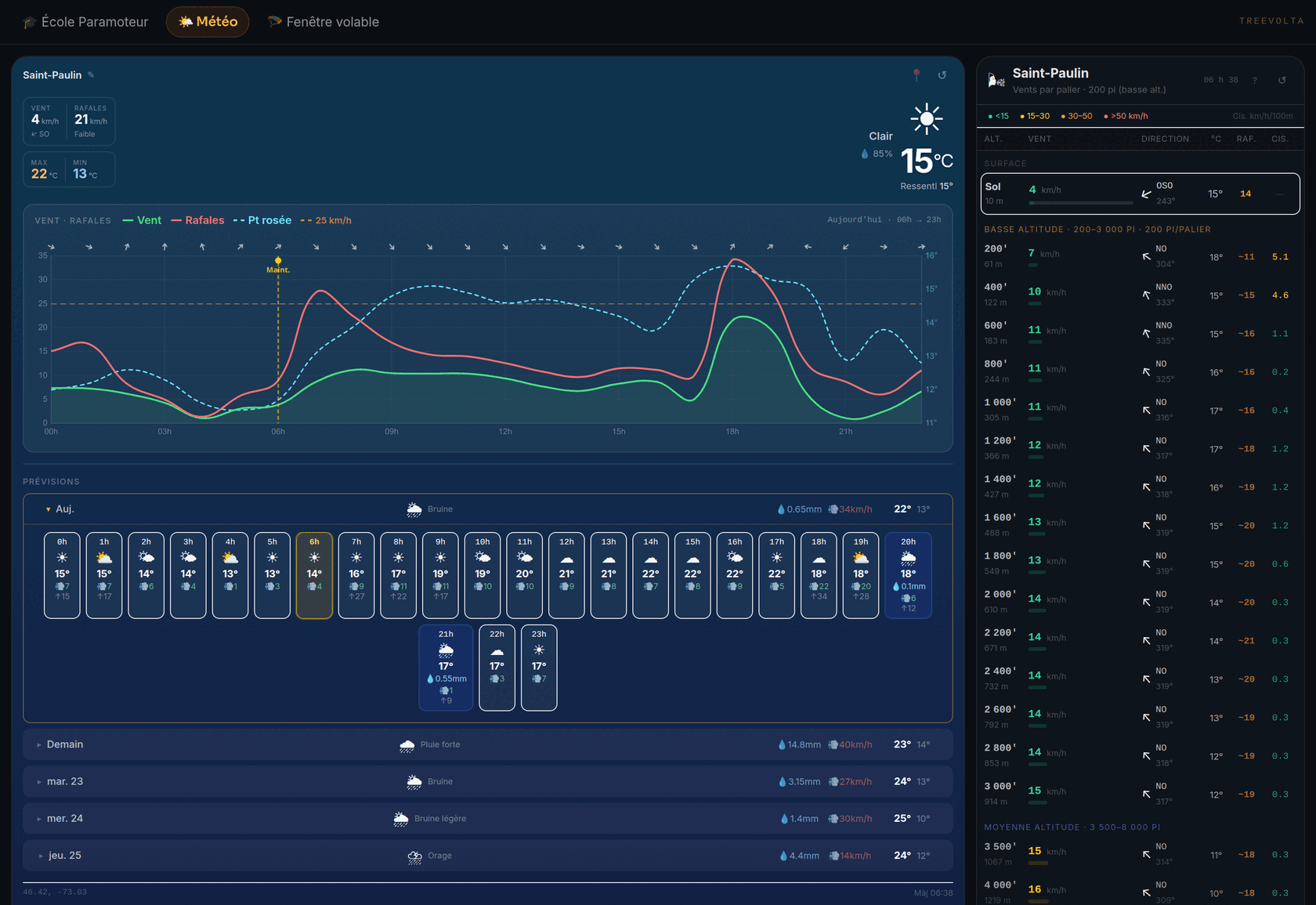Click the drizzle icon in Auj. row

point(414,509)
